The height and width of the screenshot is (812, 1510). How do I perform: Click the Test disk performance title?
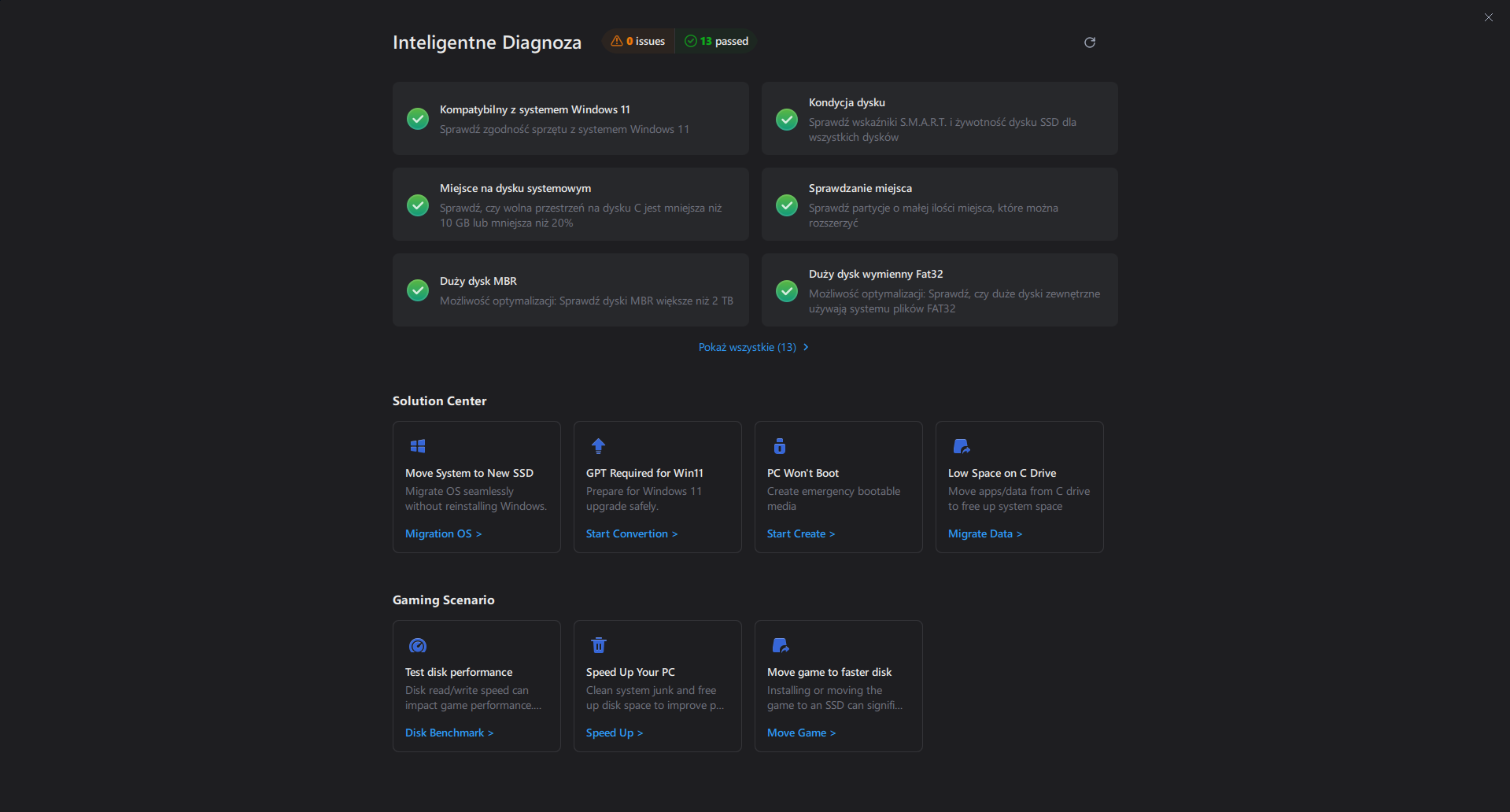click(459, 672)
